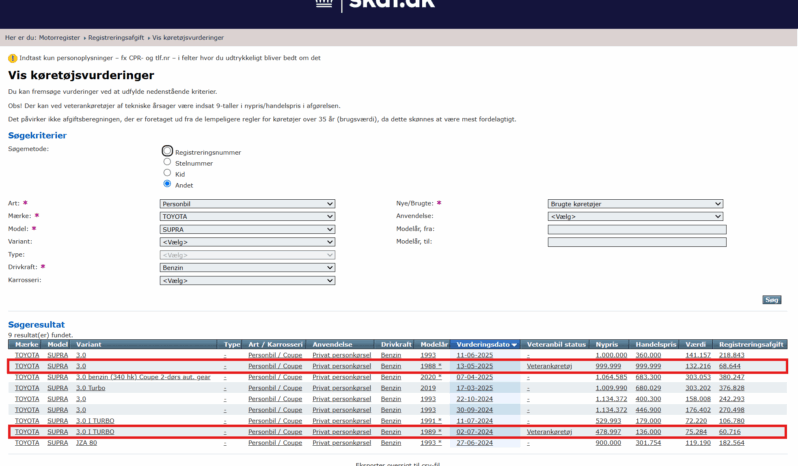Open the Mærke dropdown showing TOYOTA
Image resolution: width=798 pixels, height=466 pixels.
(247, 216)
